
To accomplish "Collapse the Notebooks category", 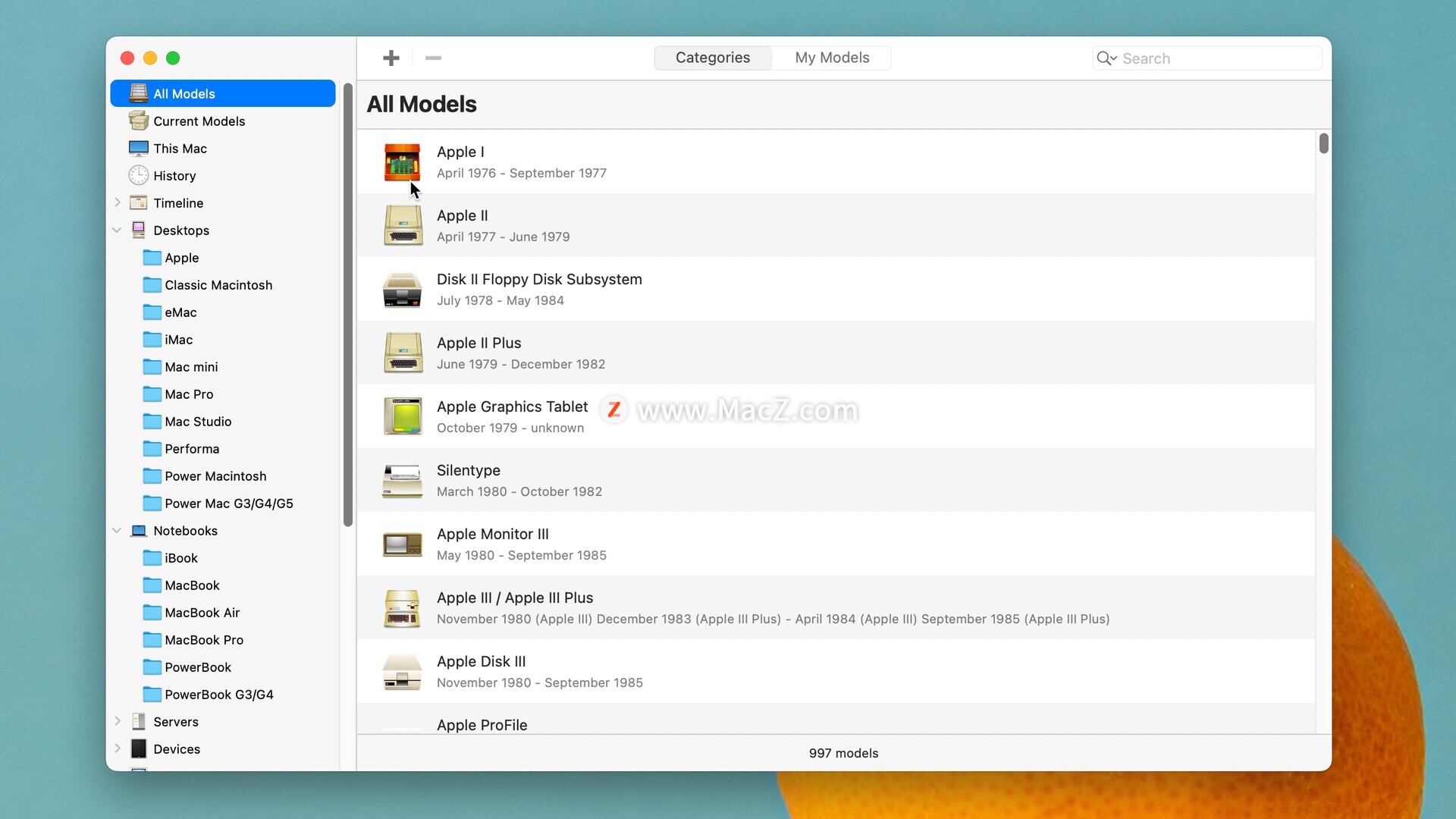I will (118, 530).
